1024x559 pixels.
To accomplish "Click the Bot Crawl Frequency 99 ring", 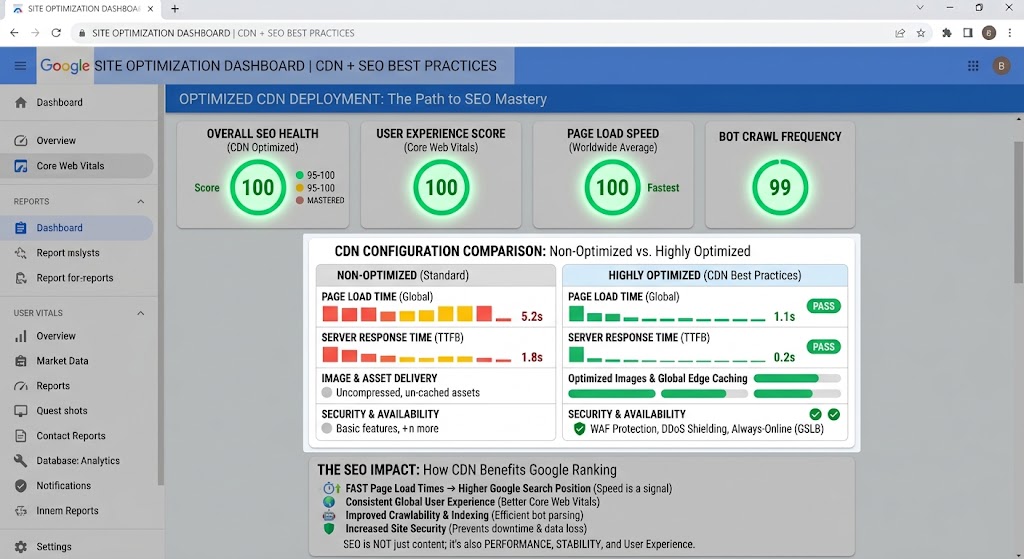I will tap(780, 188).
